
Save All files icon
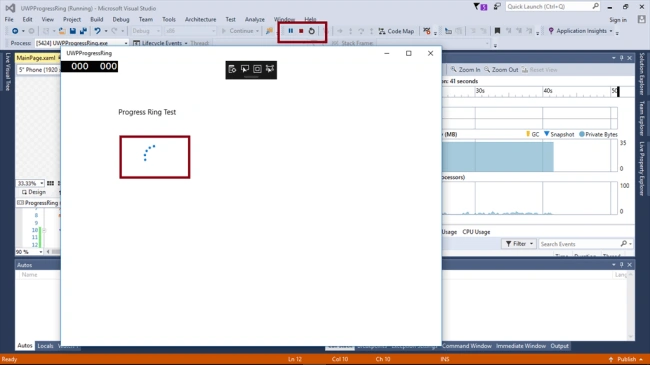coord(83,31)
